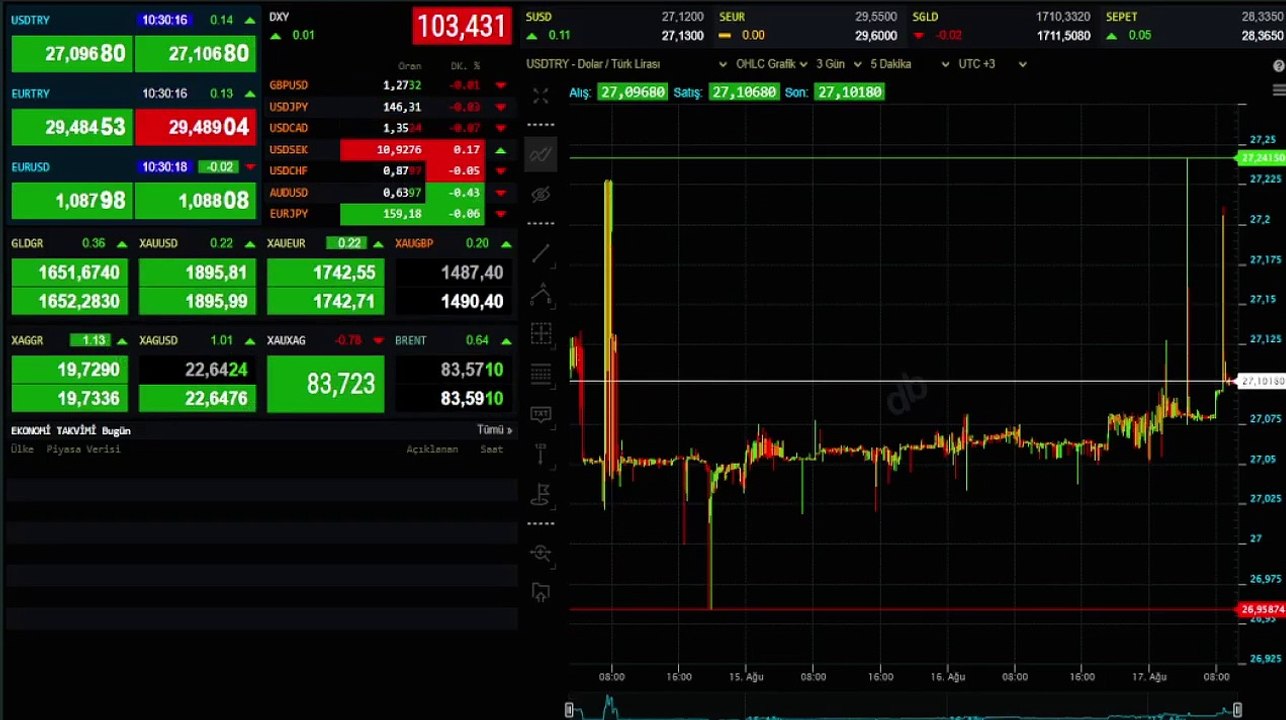Click the XAUXAG ratio tile 83,723
1286x720 pixels.
pyautogui.click(x=326, y=384)
